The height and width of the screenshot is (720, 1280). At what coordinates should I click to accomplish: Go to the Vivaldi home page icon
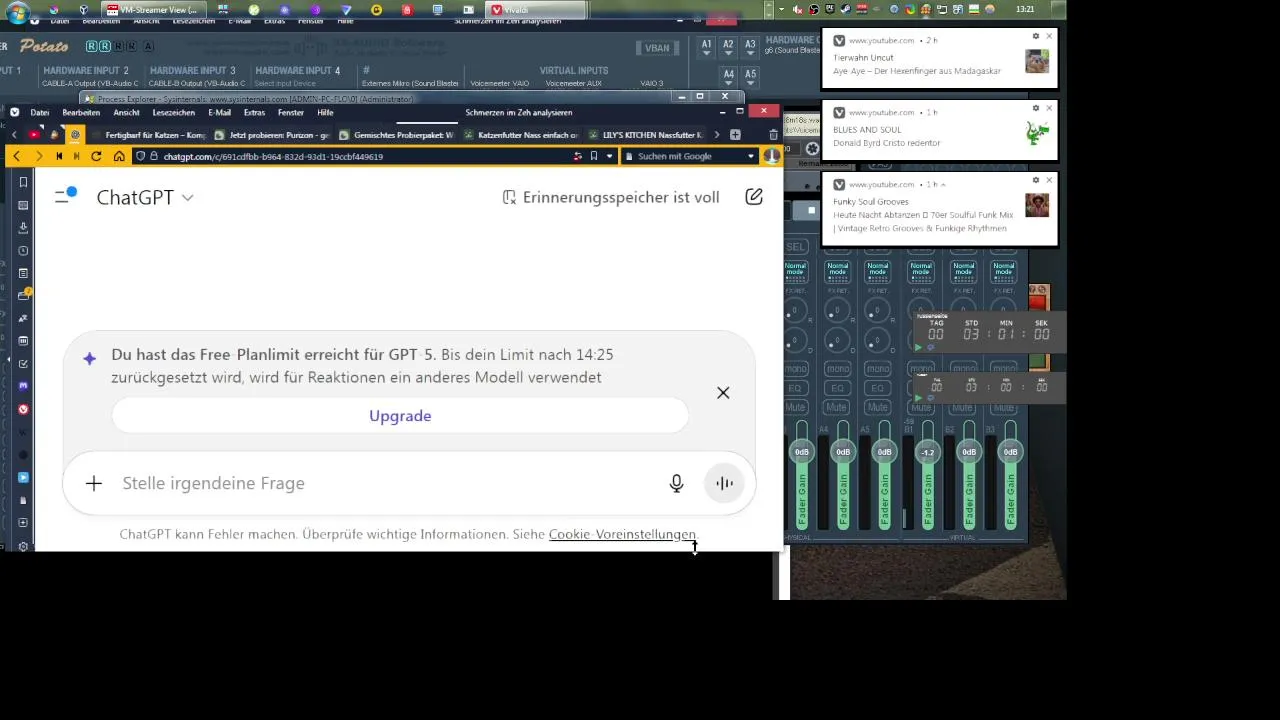click(x=118, y=156)
